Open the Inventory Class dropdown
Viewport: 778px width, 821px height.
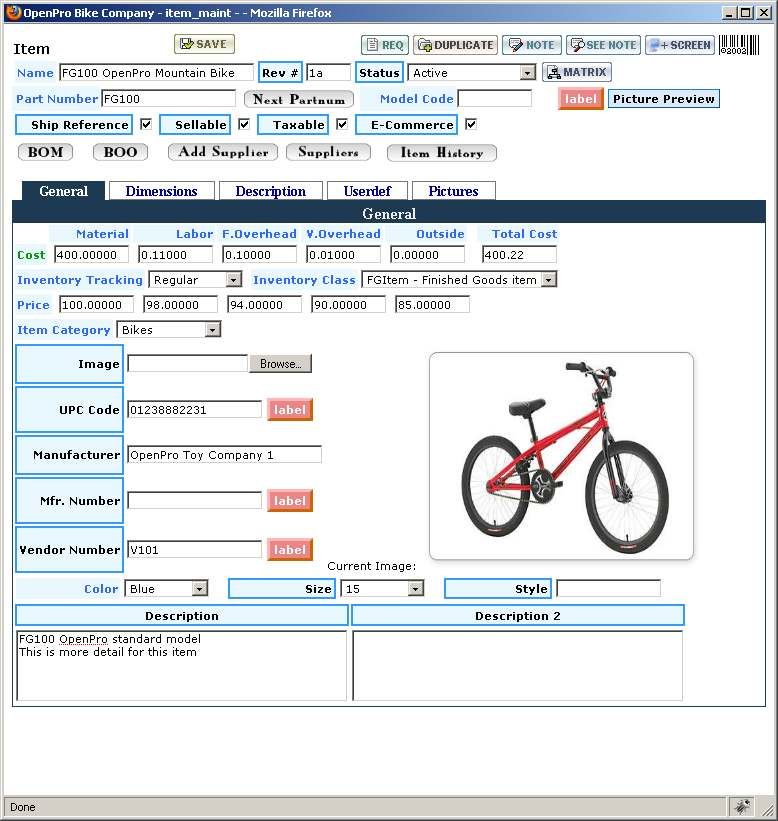click(x=548, y=280)
